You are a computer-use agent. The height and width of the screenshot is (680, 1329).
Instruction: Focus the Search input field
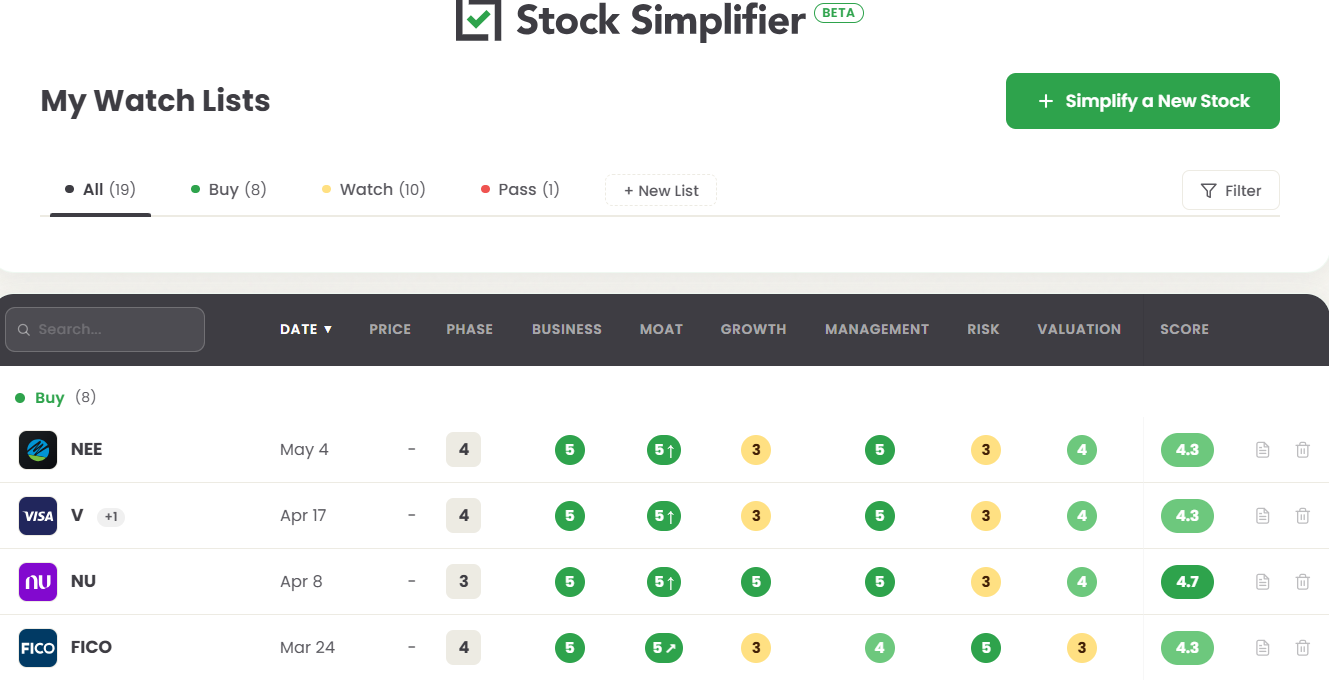(x=105, y=329)
